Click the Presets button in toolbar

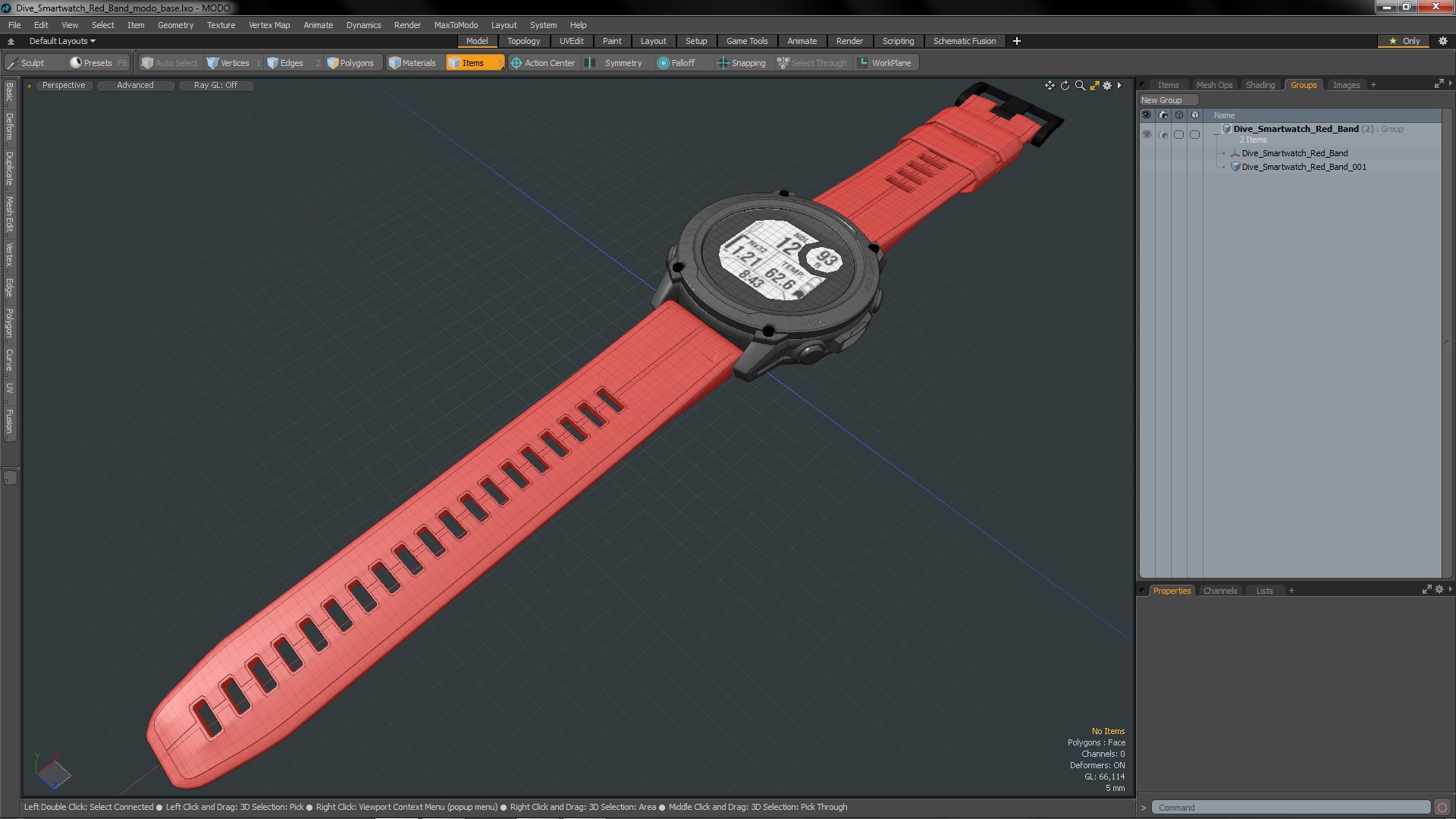click(96, 62)
